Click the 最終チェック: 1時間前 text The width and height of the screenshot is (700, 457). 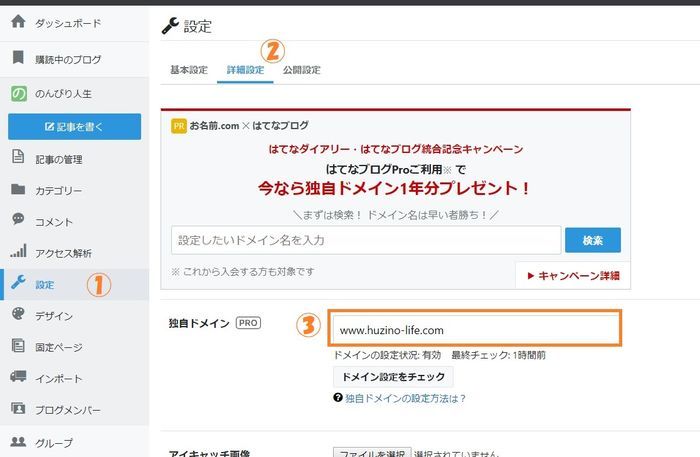coord(499,355)
